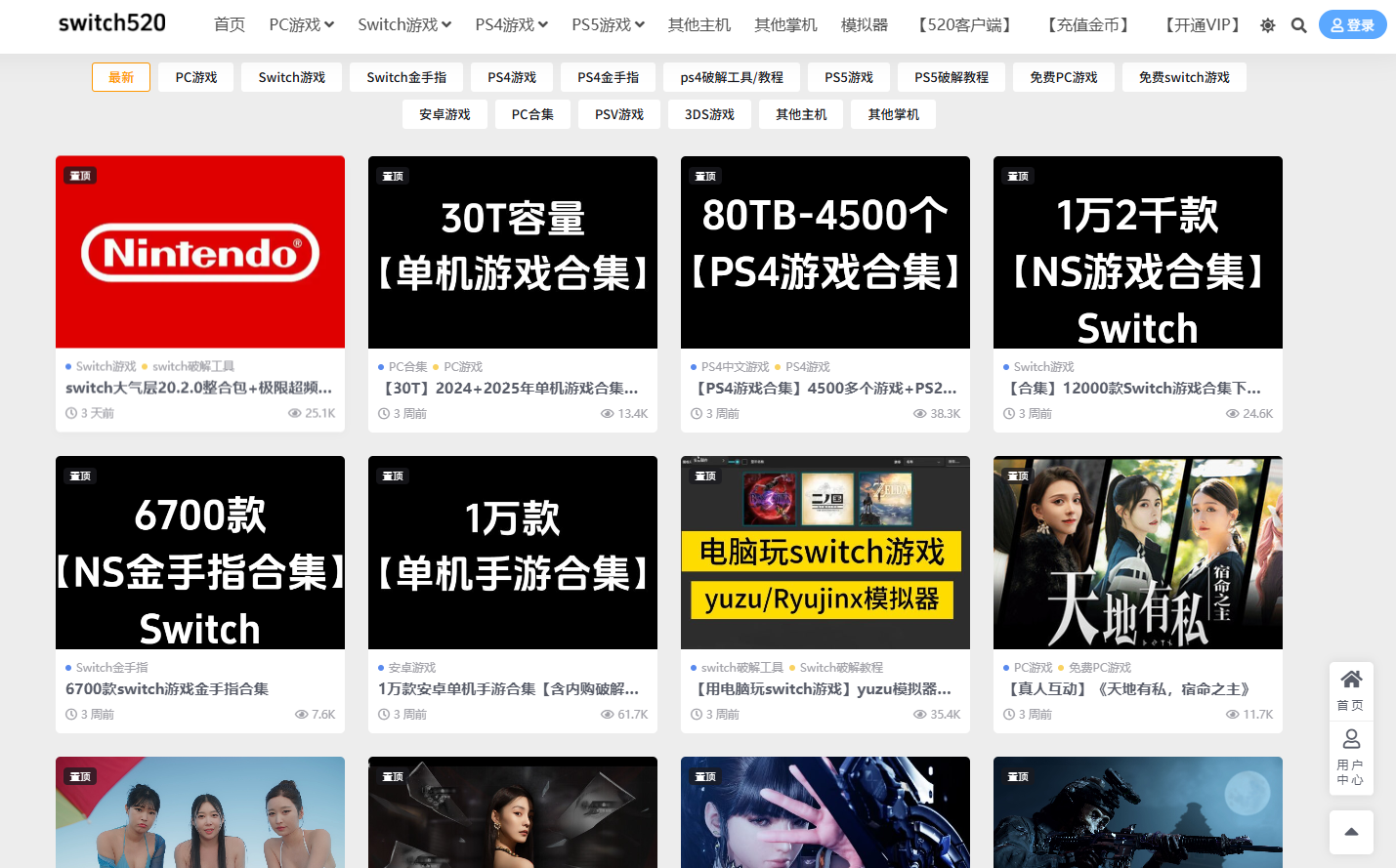The image size is (1396, 868).
Task: Open switch大气层20.2.0整合包 post title
Action: click(199, 388)
